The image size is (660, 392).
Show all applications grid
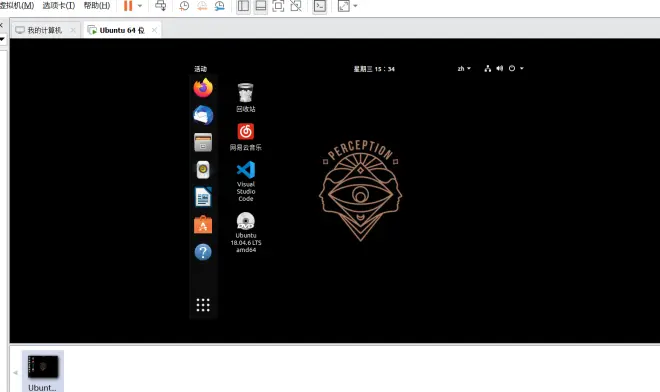click(x=203, y=305)
